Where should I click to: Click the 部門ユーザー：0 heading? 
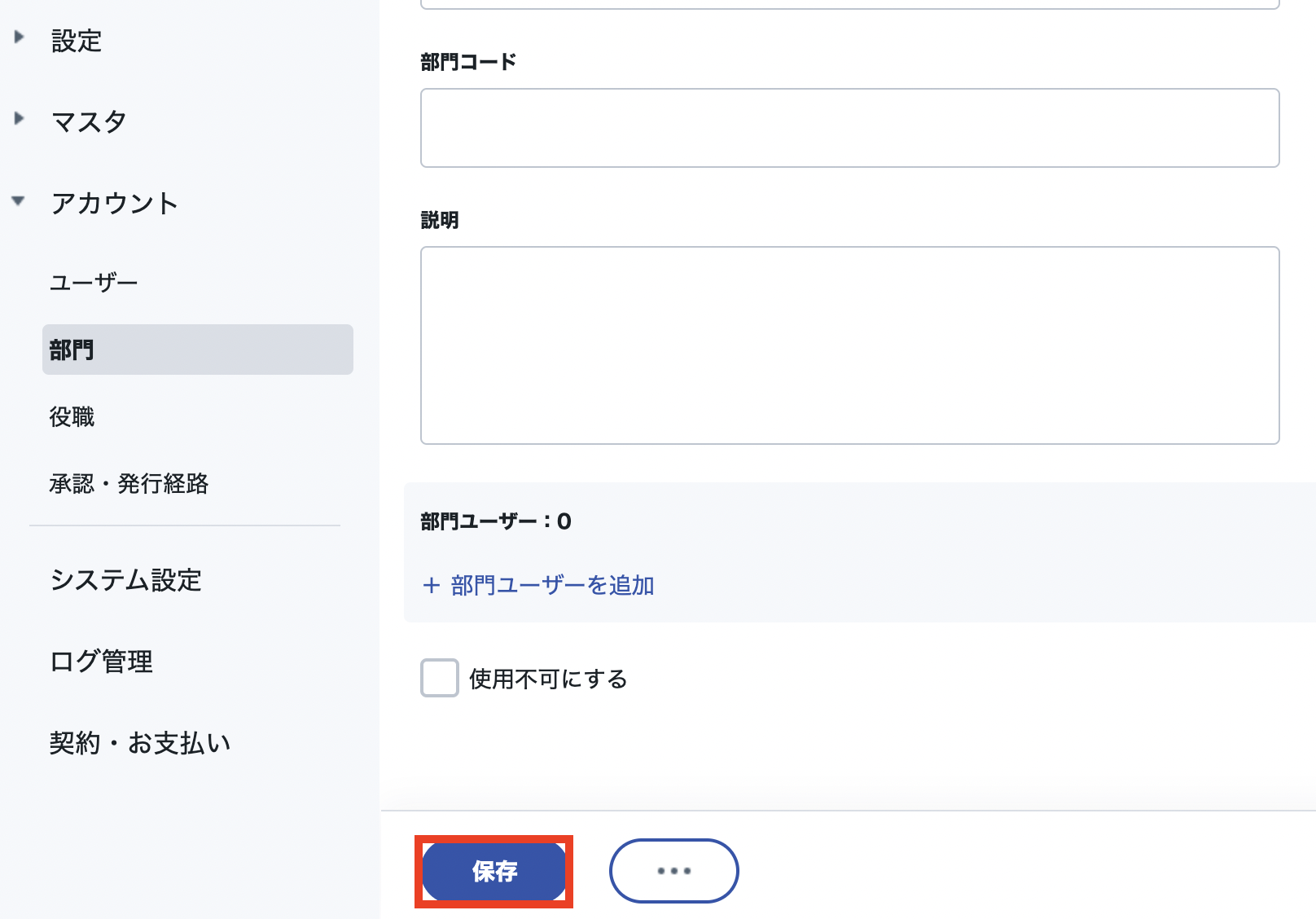pyautogui.click(x=496, y=521)
